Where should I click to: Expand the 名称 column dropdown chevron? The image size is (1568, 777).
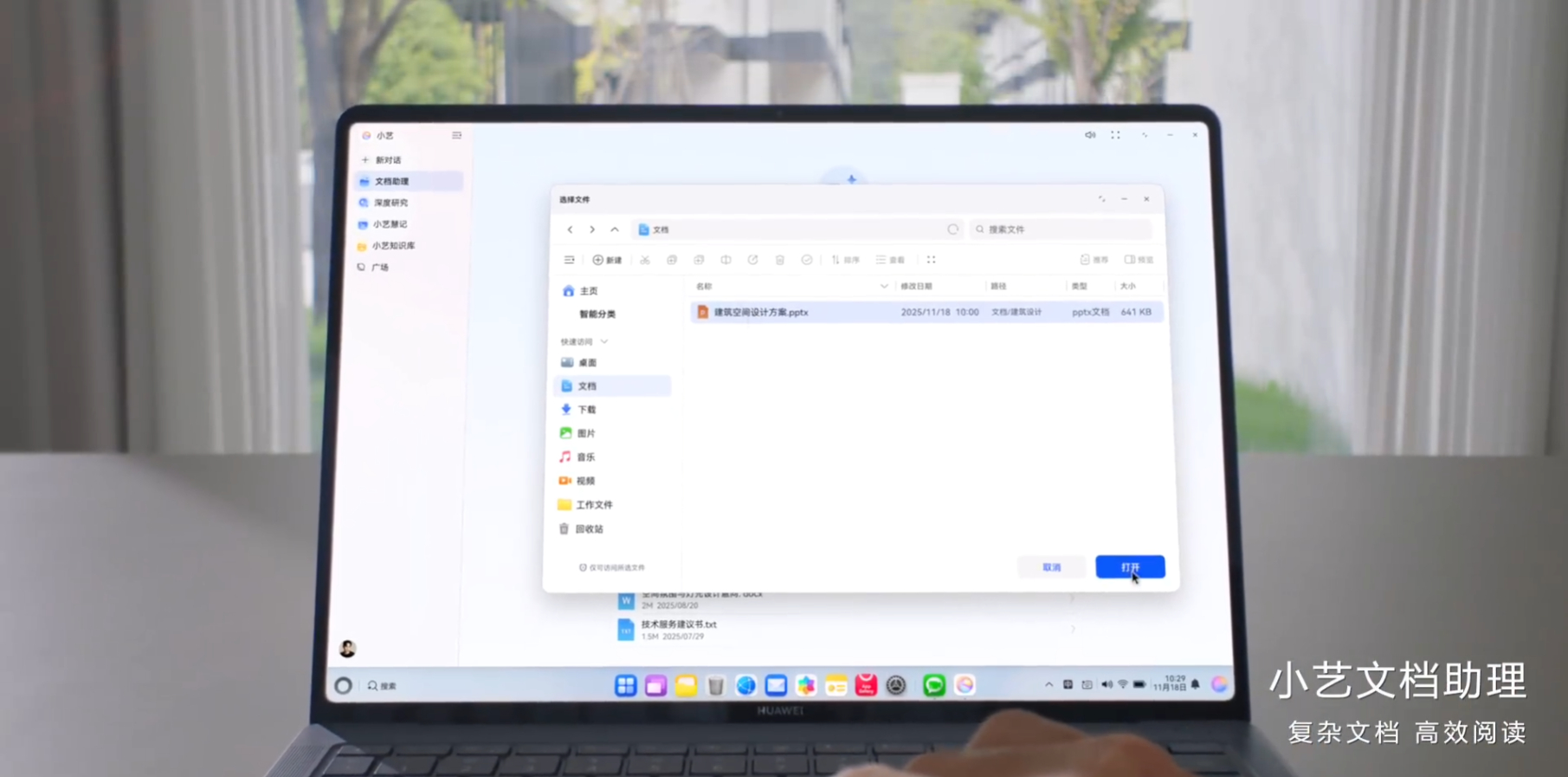884,286
